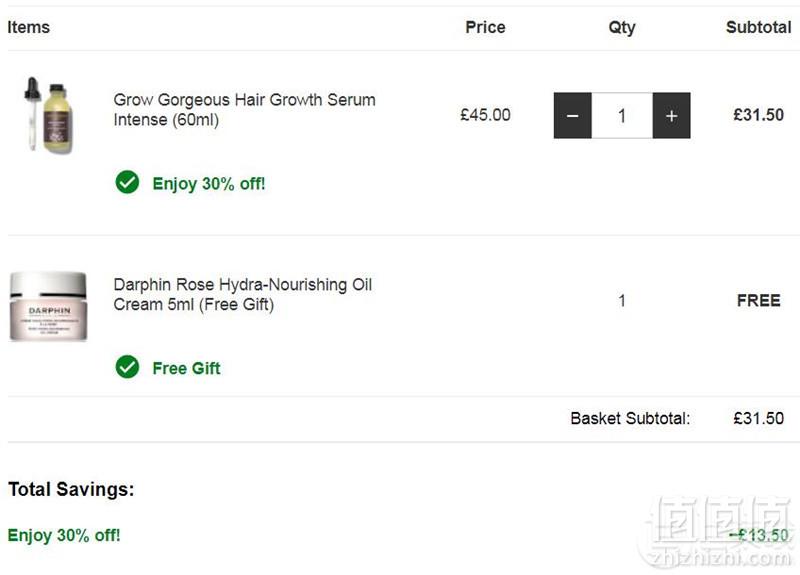Click green checkmark beside Free Gift

(127, 367)
